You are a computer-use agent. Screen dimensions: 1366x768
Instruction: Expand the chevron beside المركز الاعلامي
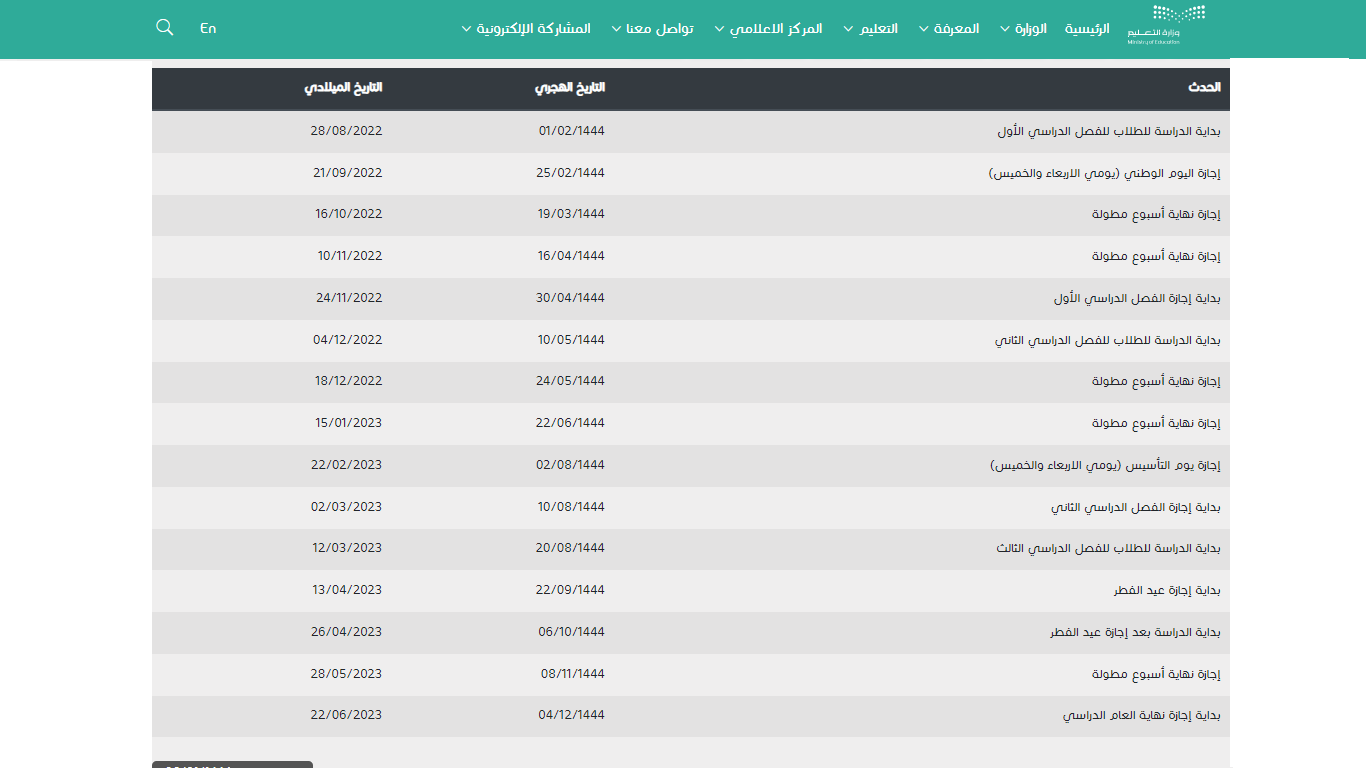pyautogui.click(x=718, y=29)
